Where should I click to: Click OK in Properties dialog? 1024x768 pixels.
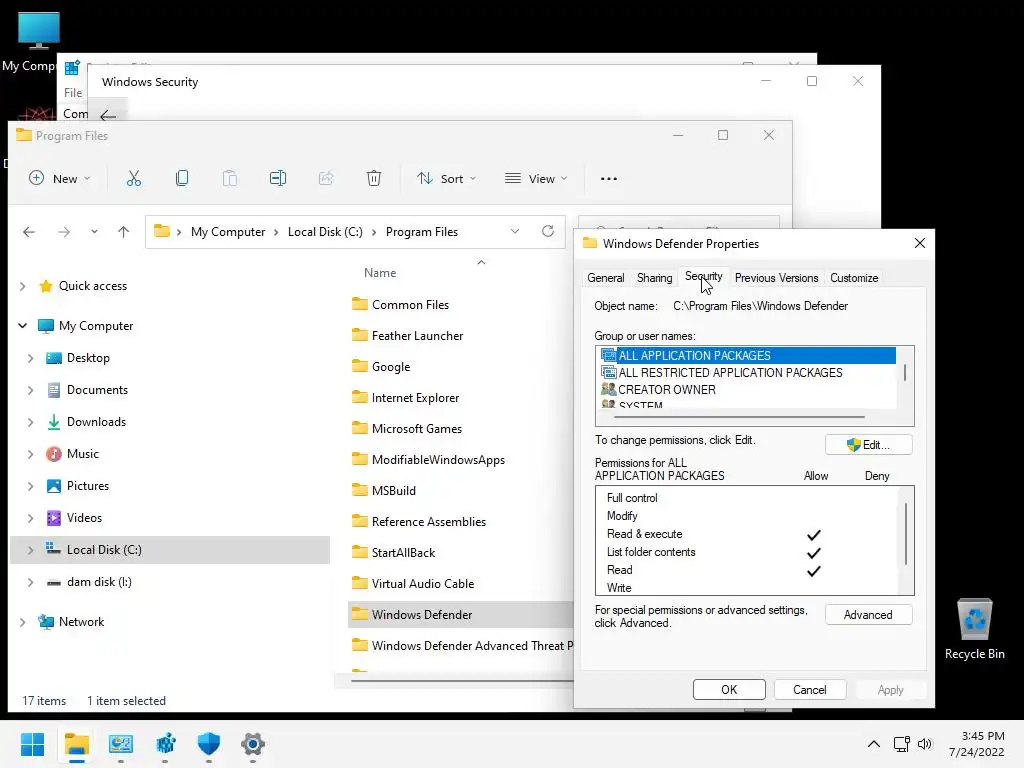[729, 690]
